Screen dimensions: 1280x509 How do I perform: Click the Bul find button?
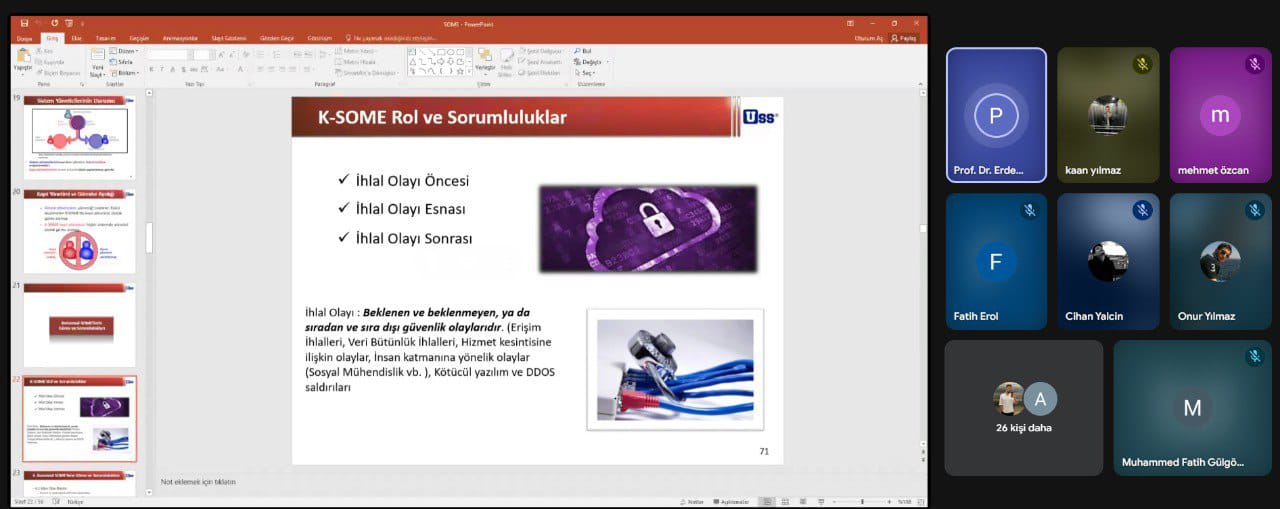pos(585,50)
